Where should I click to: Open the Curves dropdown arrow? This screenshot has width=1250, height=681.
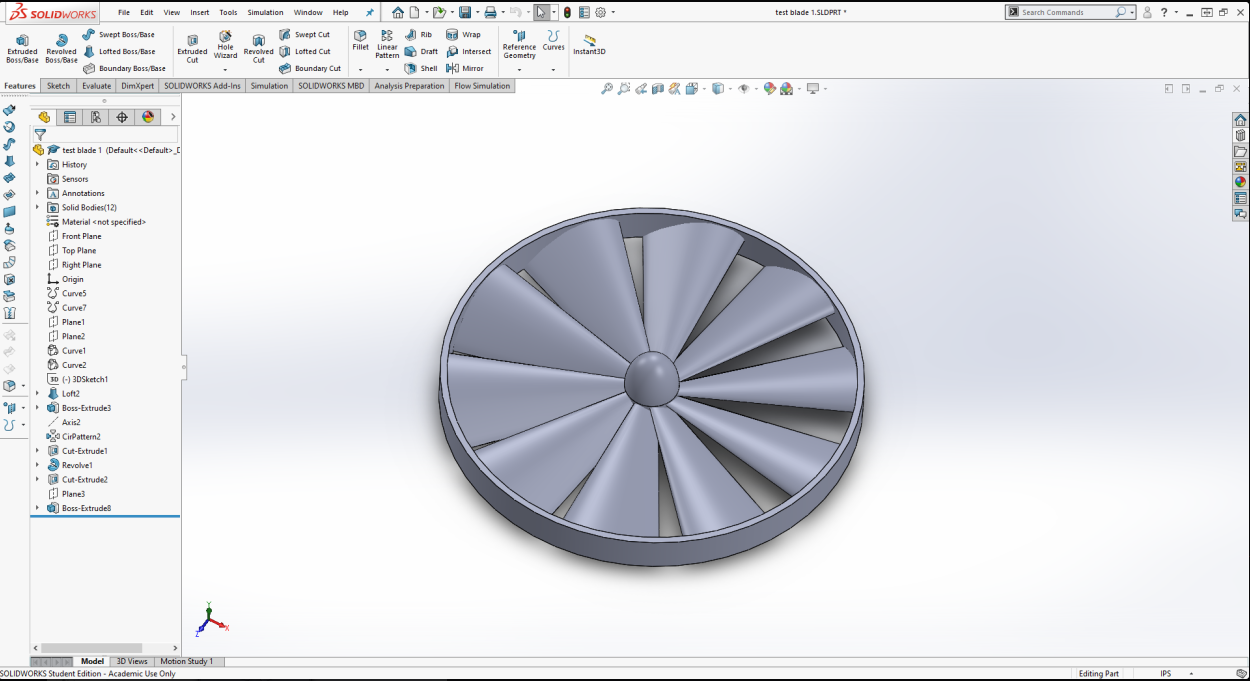click(x=553, y=70)
